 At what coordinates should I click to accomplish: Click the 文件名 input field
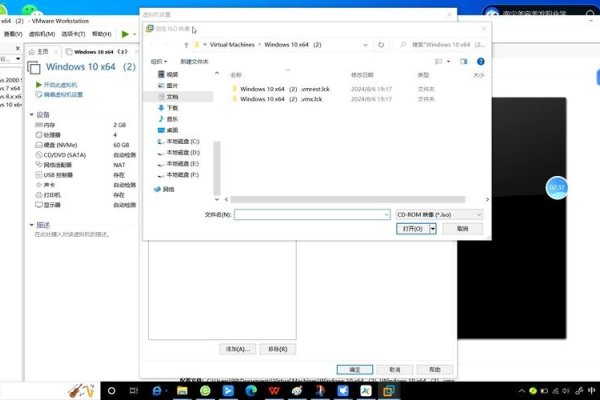point(312,214)
